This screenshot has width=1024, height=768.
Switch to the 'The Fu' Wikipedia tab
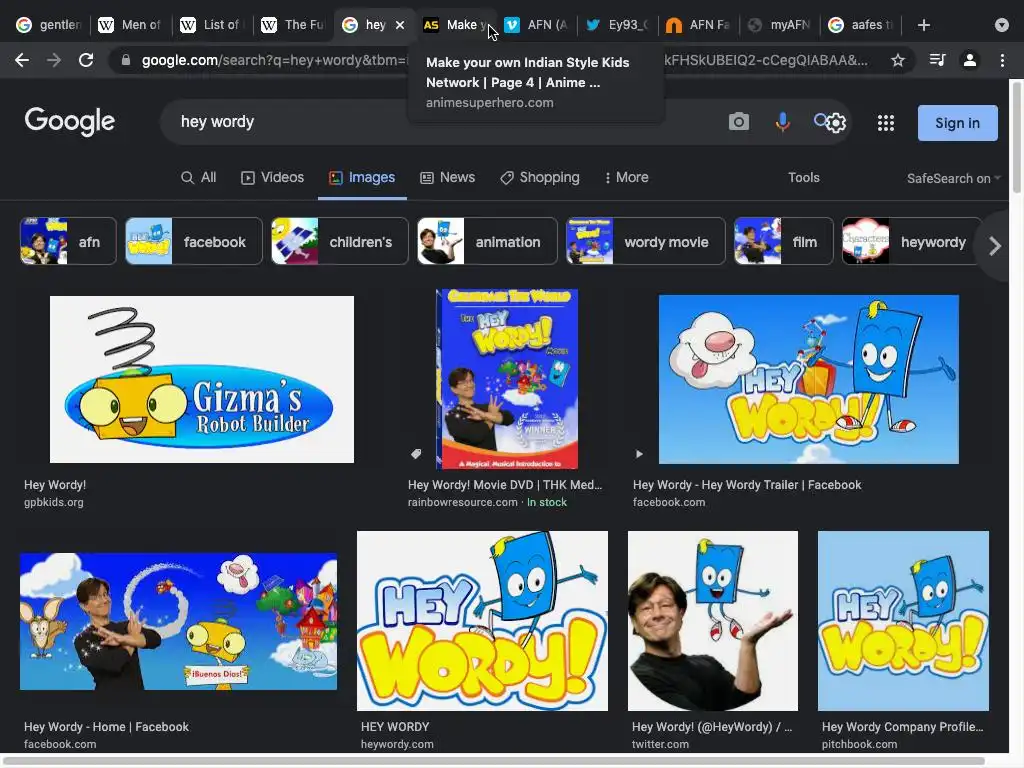292,25
